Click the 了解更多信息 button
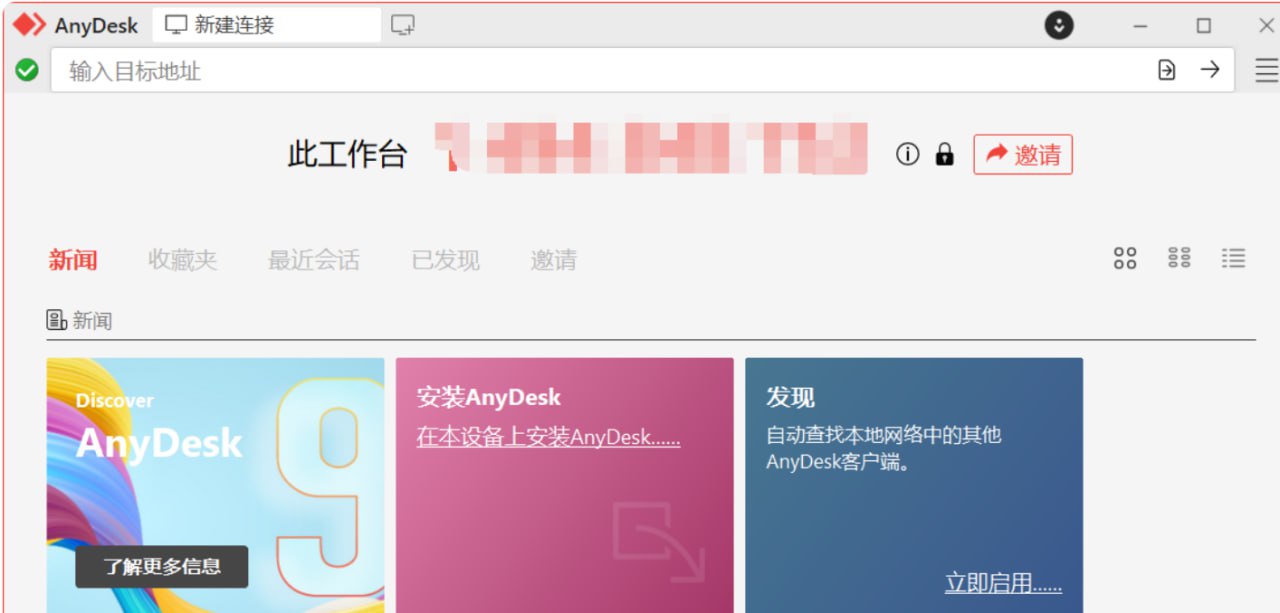 162,567
